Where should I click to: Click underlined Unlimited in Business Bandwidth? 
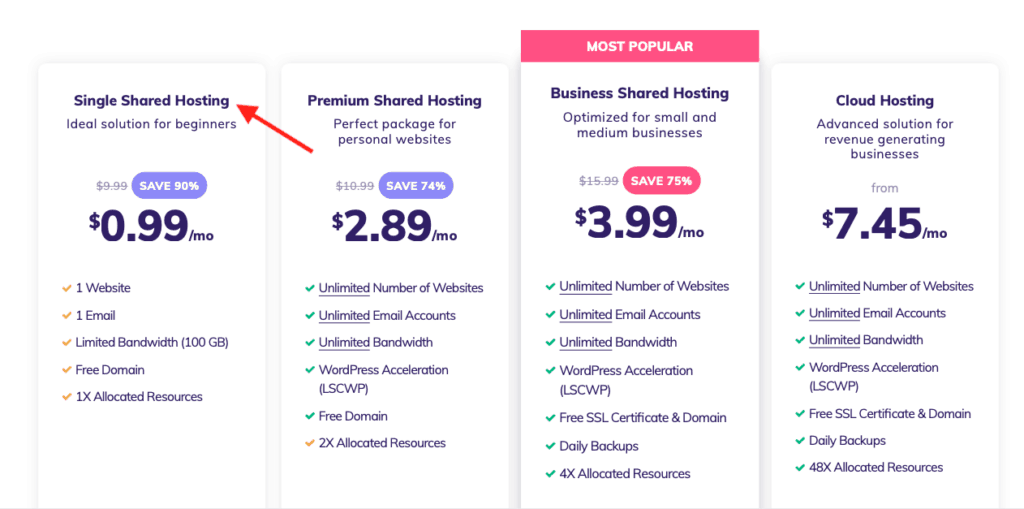[585, 342]
